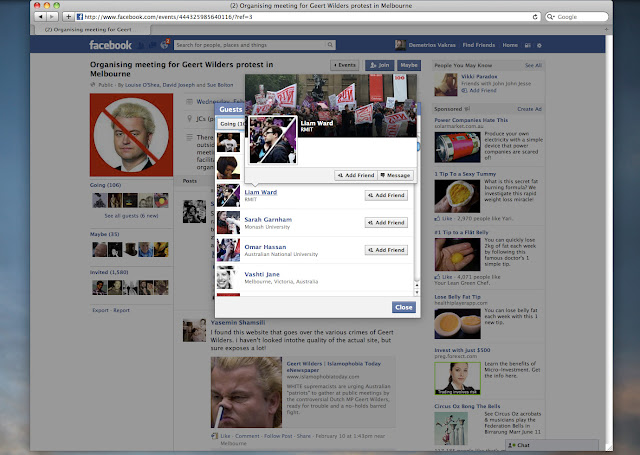This screenshot has width=640, height=455.
Task: Click Vashti Jane's guest thumbnail
Action: pyautogui.click(x=228, y=277)
